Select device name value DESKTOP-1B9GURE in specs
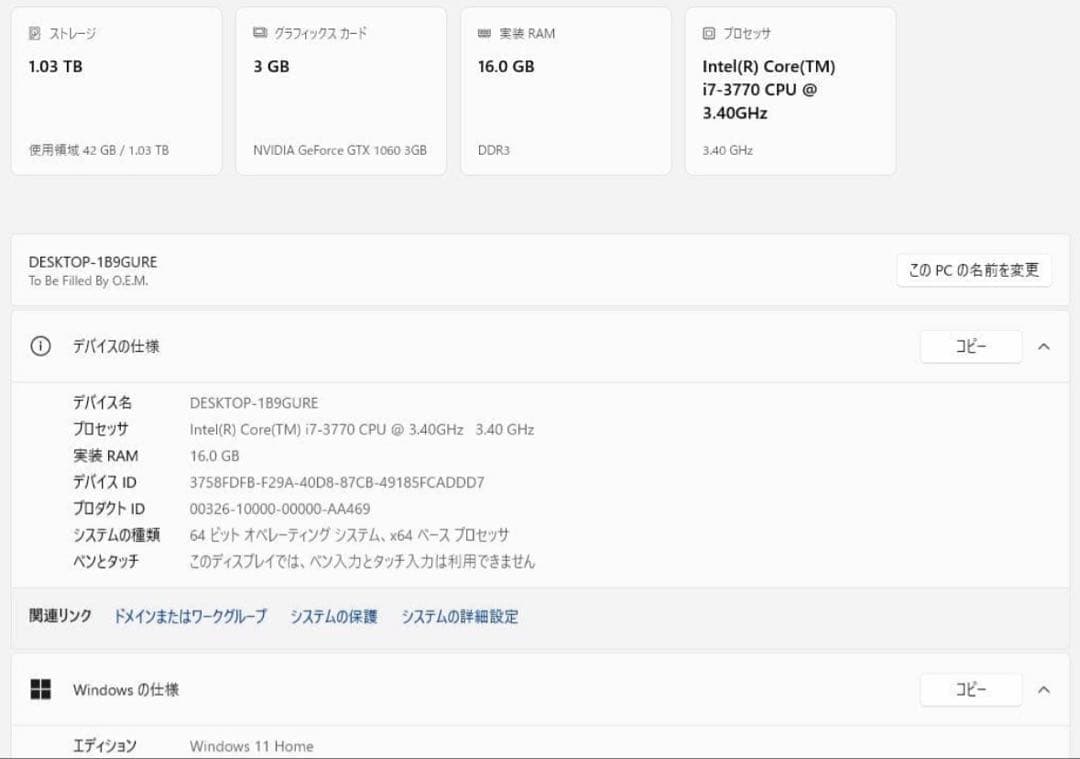Image resolution: width=1080 pixels, height=759 pixels. (254, 403)
